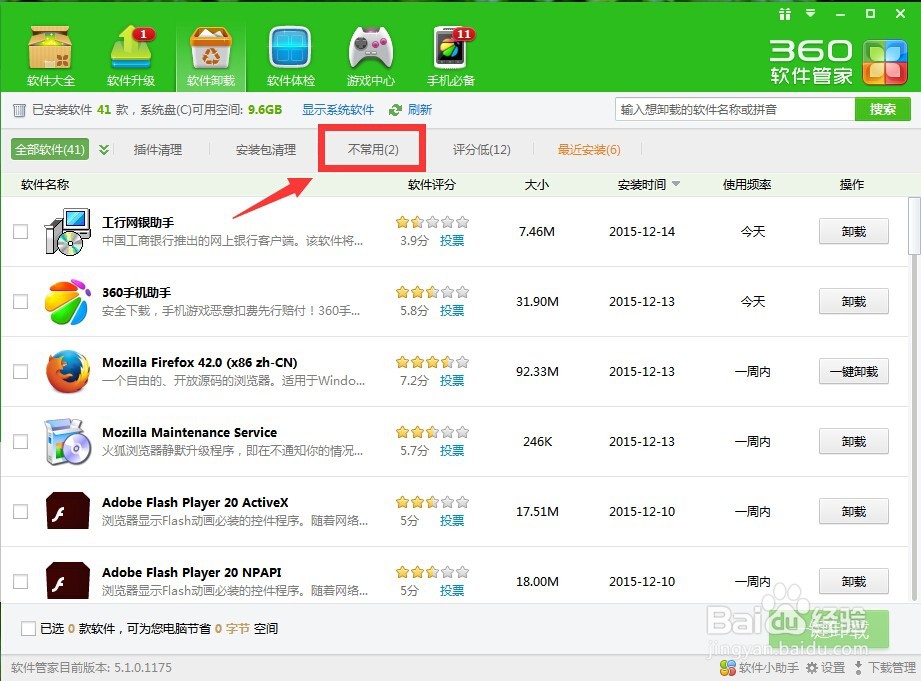Viewport: 921px width, 681px height.
Task: Click the 360 软件管家 logo
Action: point(839,61)
